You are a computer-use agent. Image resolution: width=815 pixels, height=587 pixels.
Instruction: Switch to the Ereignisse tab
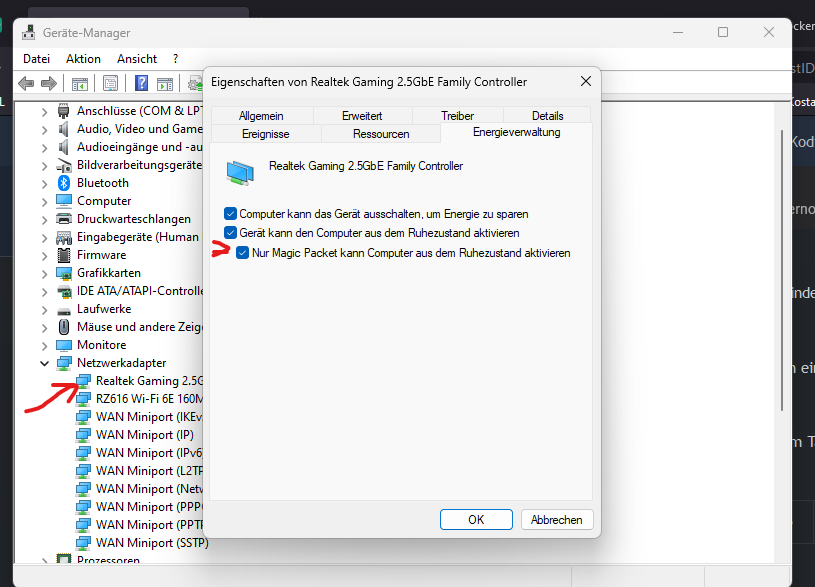pyautogui.click(x=266, y=134)
